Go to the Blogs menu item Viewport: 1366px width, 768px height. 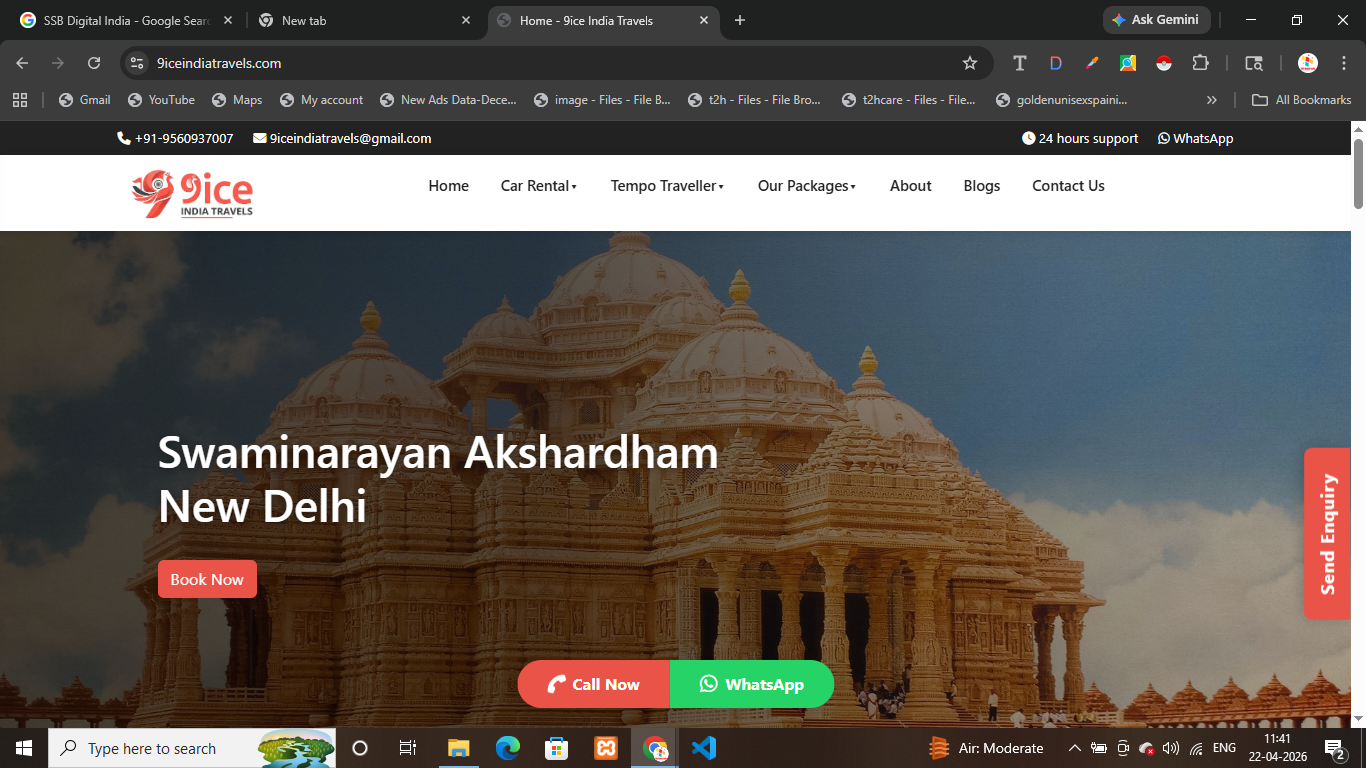tap(981, 186)
